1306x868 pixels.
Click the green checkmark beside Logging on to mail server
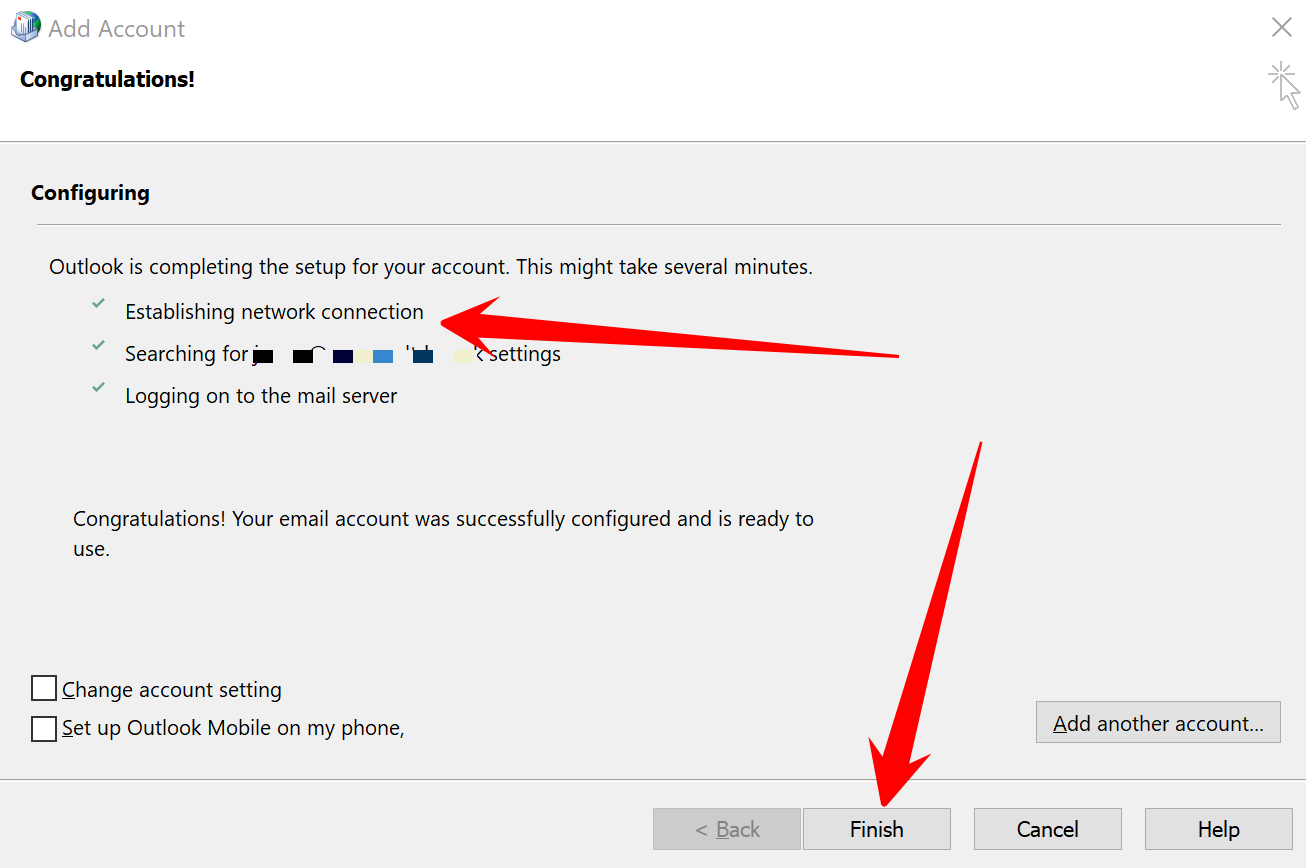pyautogui.click(x=98, y=387)
